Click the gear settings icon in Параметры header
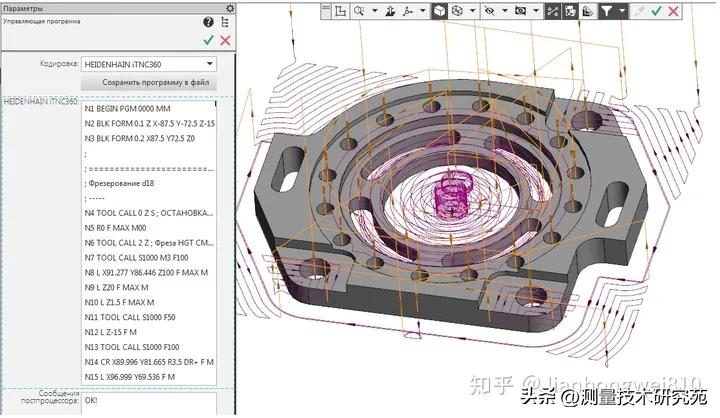 [229, 8]
